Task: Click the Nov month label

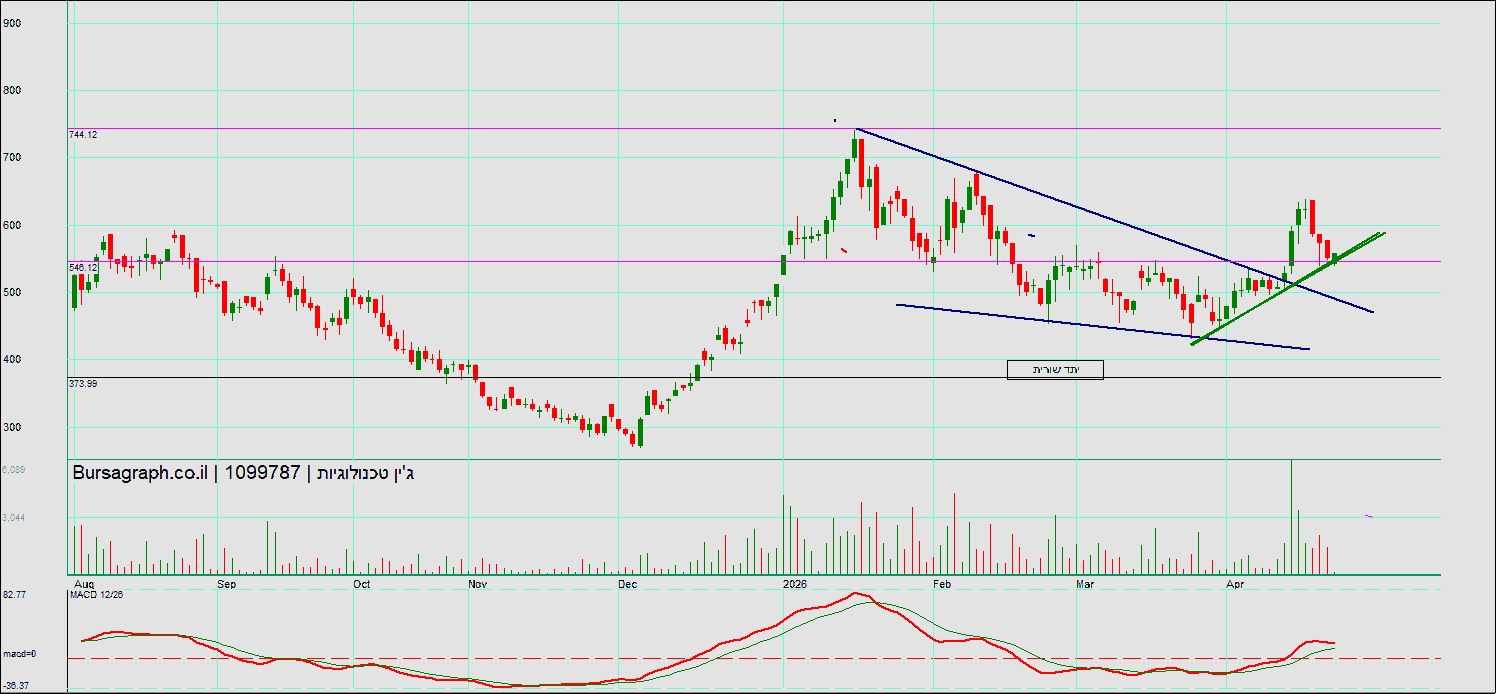Action: 480,583
